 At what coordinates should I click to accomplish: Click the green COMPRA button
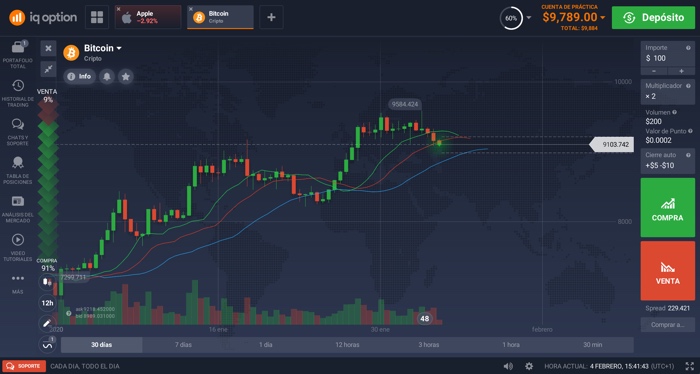(667, 208)
